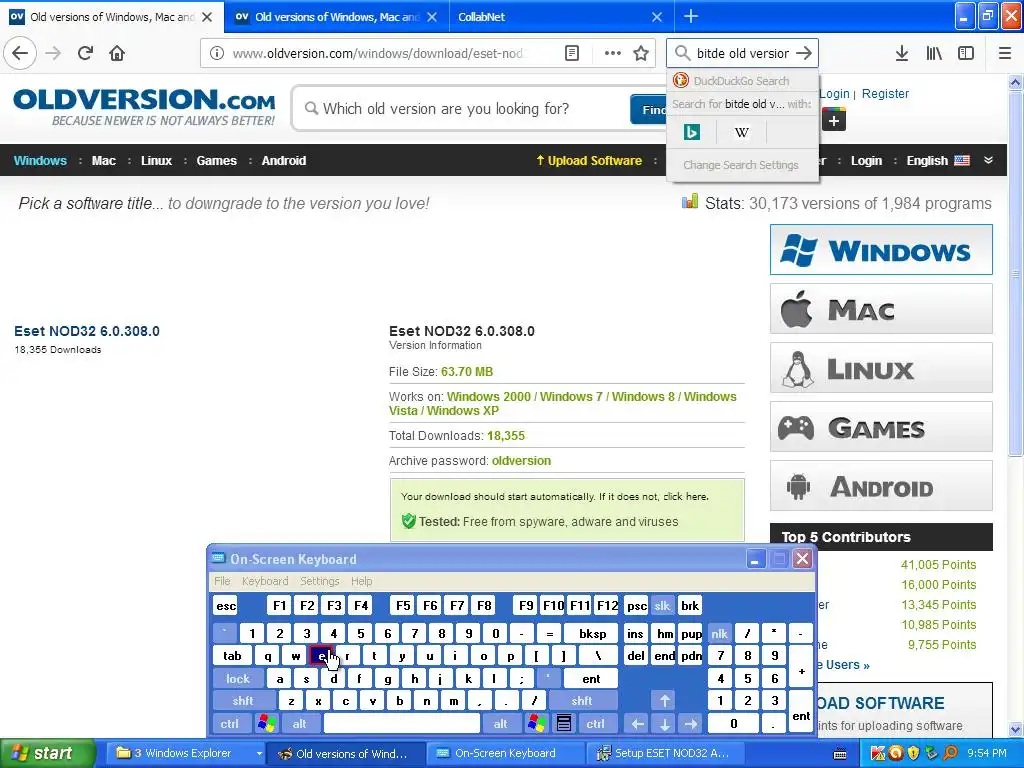Image resolution: width=1024 pixels, height=768 pixels.
Task: Click the Windows Start button
Action: point(47,753)
